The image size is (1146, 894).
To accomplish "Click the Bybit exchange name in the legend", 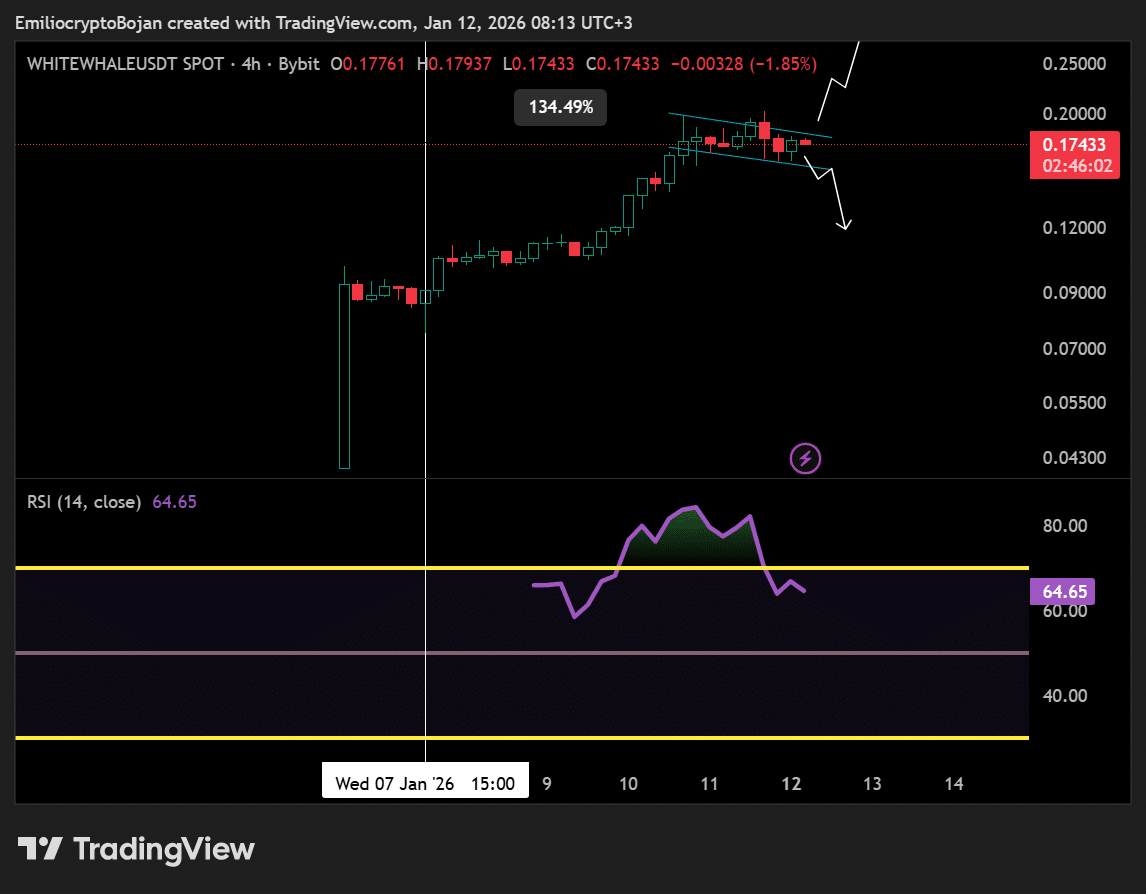I will tap(300, 63).
